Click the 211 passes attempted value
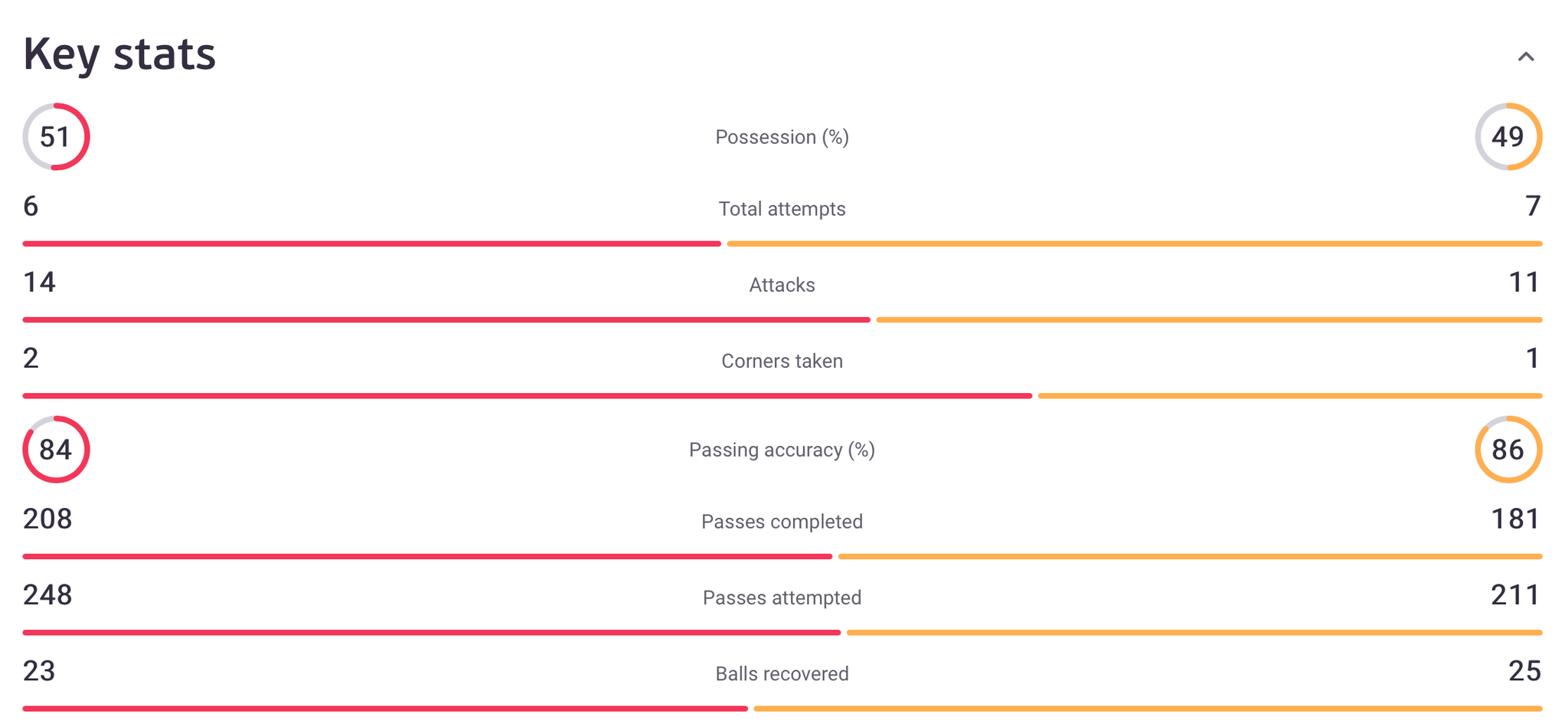This screenshot has width=1568, height=727. coord(1516,594)
